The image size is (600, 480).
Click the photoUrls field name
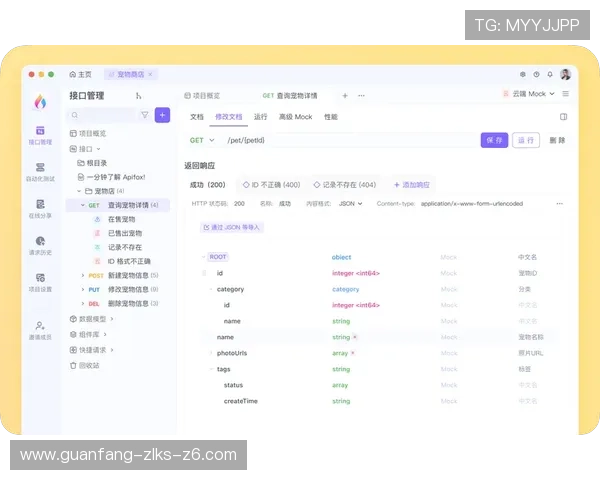(232, 353)
